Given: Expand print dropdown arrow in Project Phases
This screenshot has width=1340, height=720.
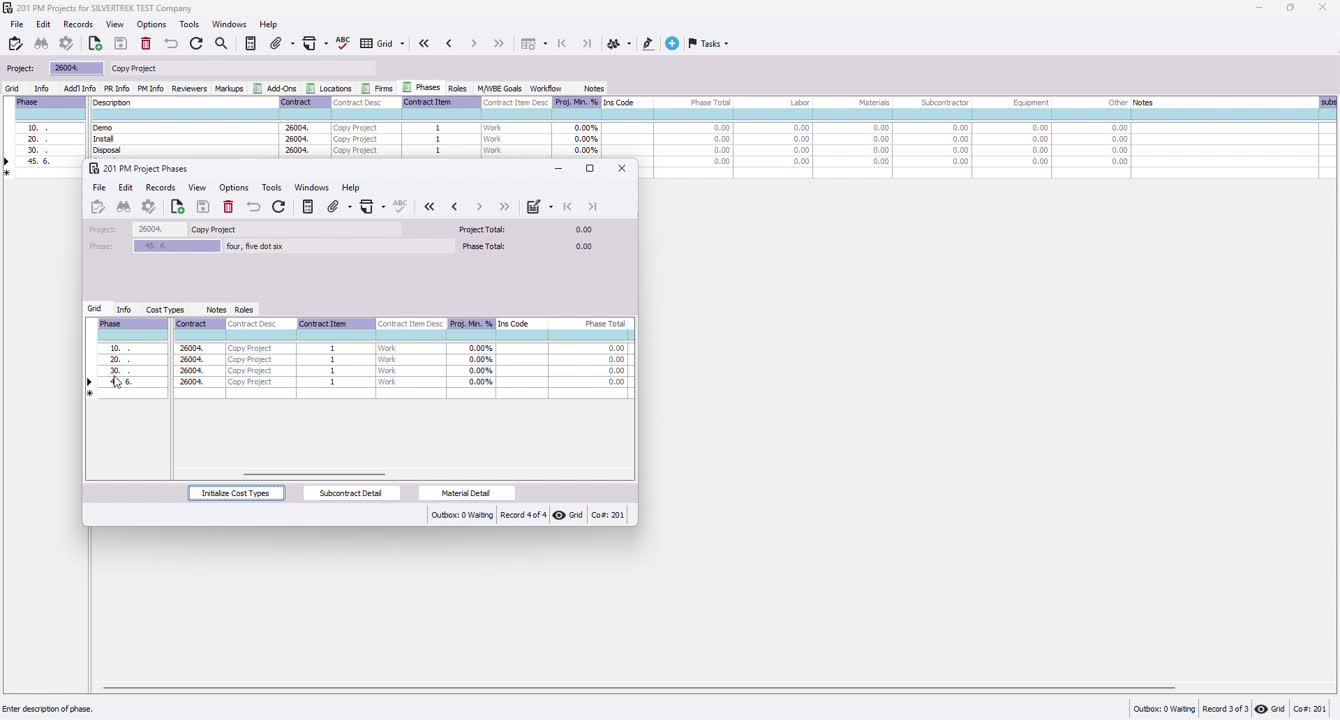Looking at the screenshot, I should coord(383,207).
